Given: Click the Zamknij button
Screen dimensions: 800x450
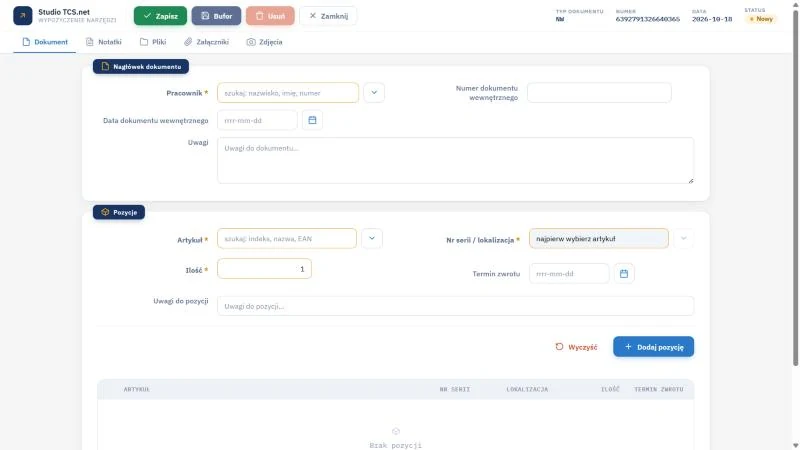Looking at the screenshot, I should [328, 16].
